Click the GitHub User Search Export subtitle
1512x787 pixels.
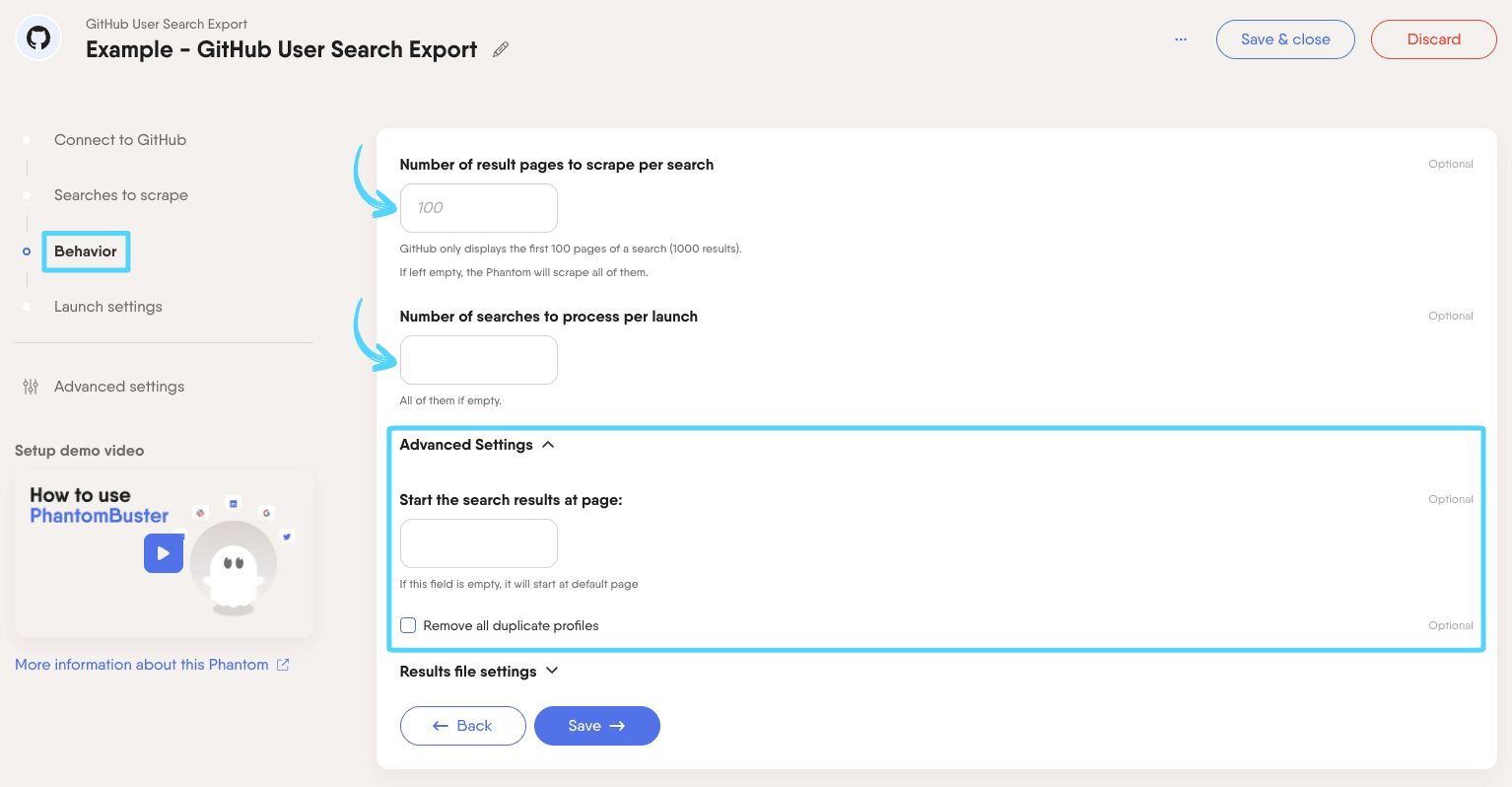pos(167,24)
